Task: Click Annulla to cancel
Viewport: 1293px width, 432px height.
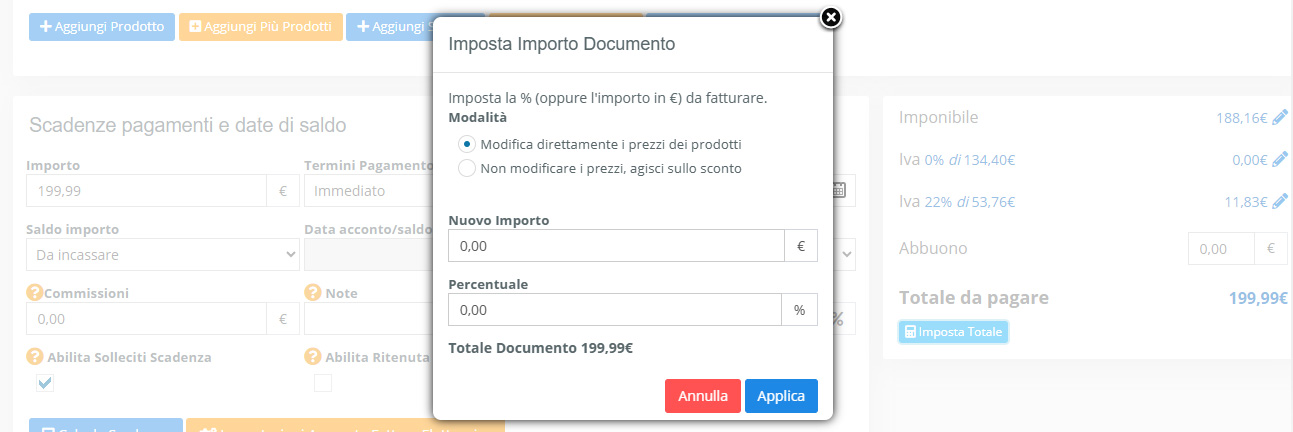Action: pyautogui.click(x=703, y=396)
